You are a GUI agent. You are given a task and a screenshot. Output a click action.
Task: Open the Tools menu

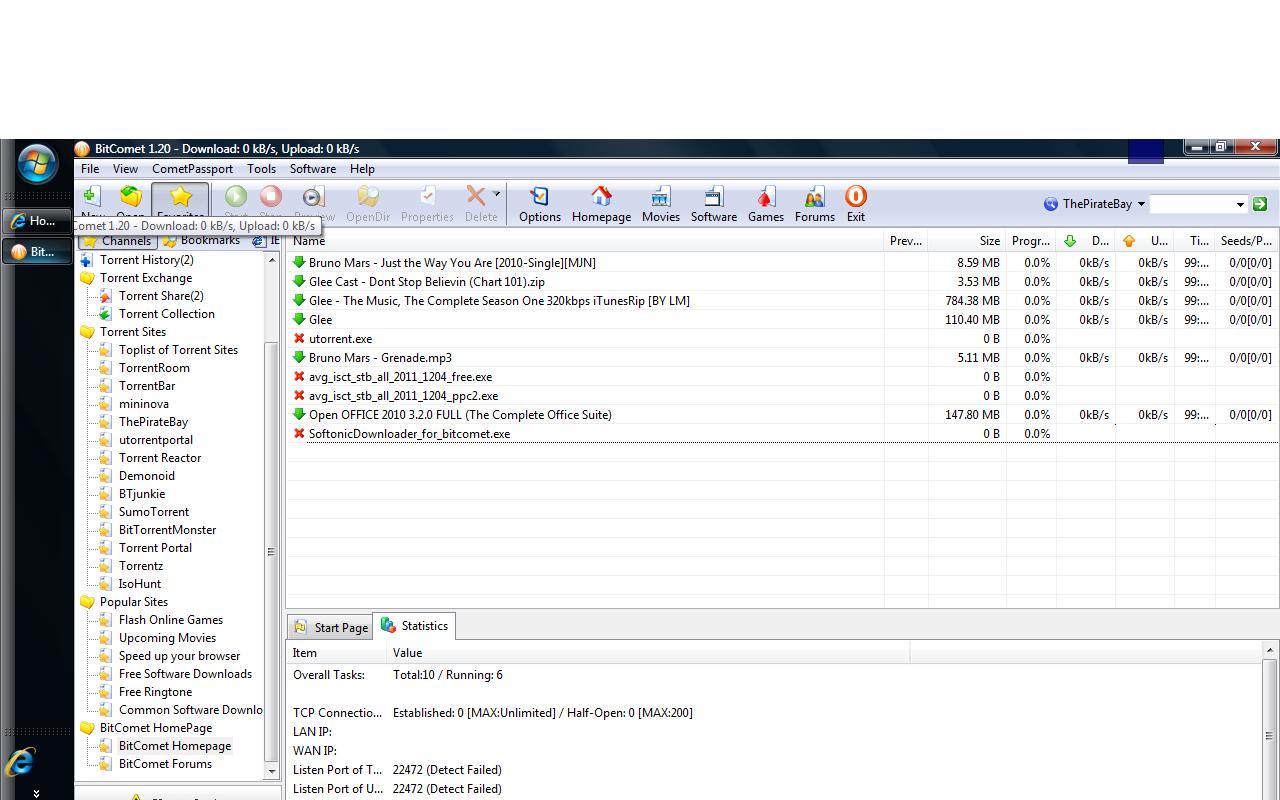pyautogui.click(x=261, y=168)
